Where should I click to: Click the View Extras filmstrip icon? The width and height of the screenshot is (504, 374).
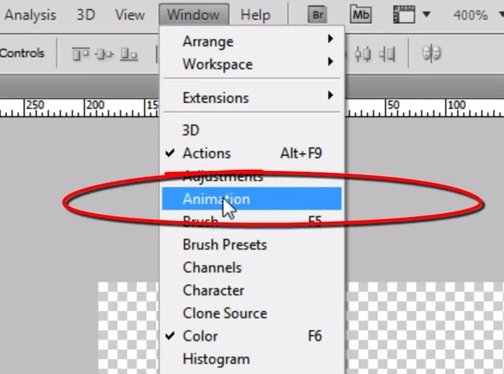pos(404,15)
